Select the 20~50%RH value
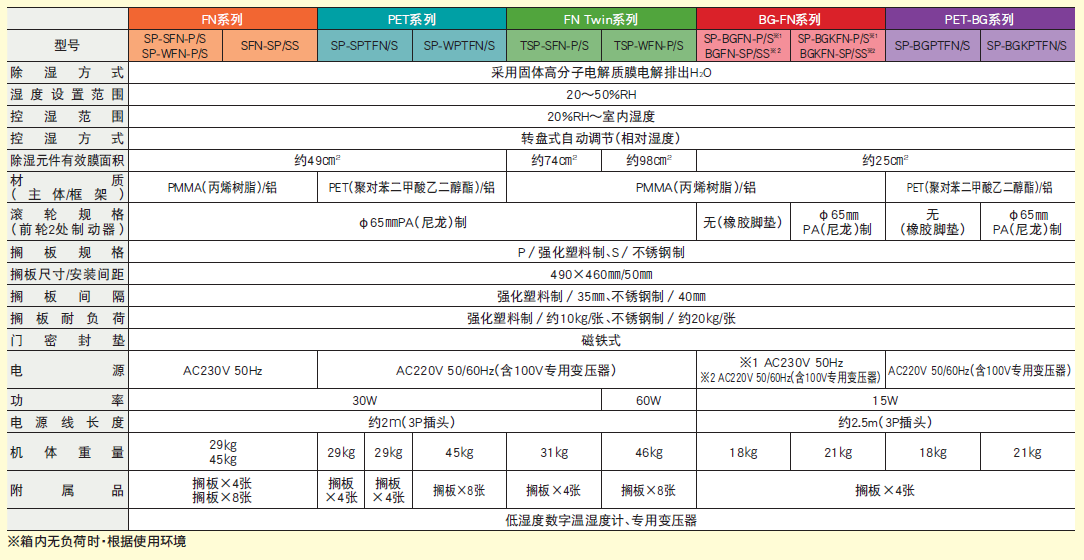Image resolution: width=1084 pixels, height=560 pixels. 601,95
